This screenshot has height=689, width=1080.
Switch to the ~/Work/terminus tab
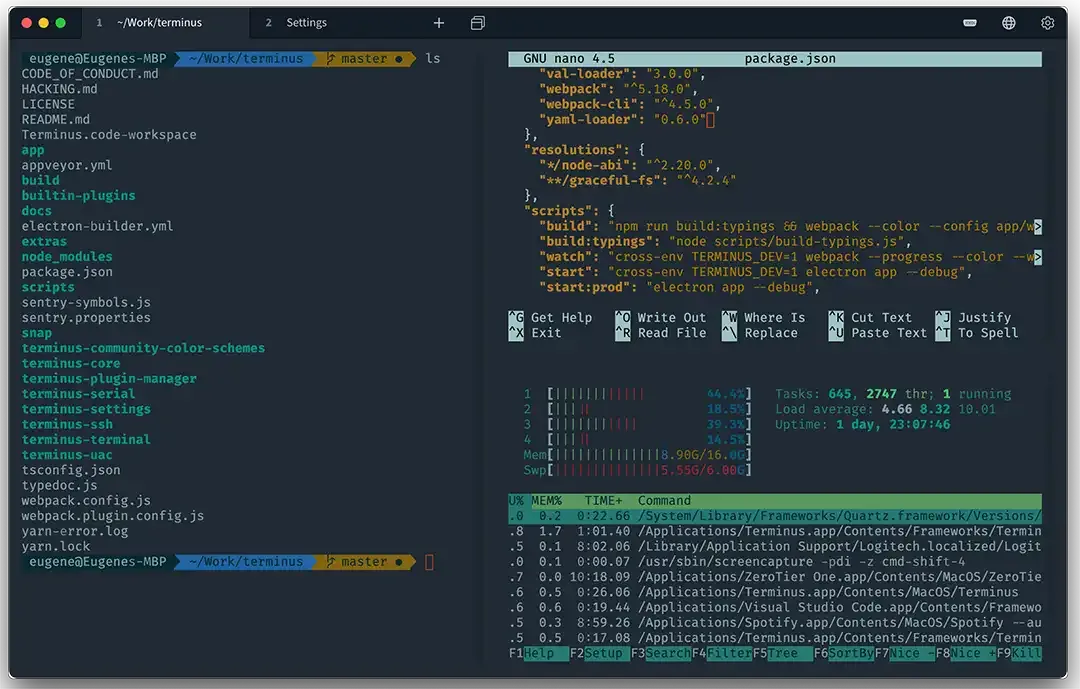coord(165,23)
